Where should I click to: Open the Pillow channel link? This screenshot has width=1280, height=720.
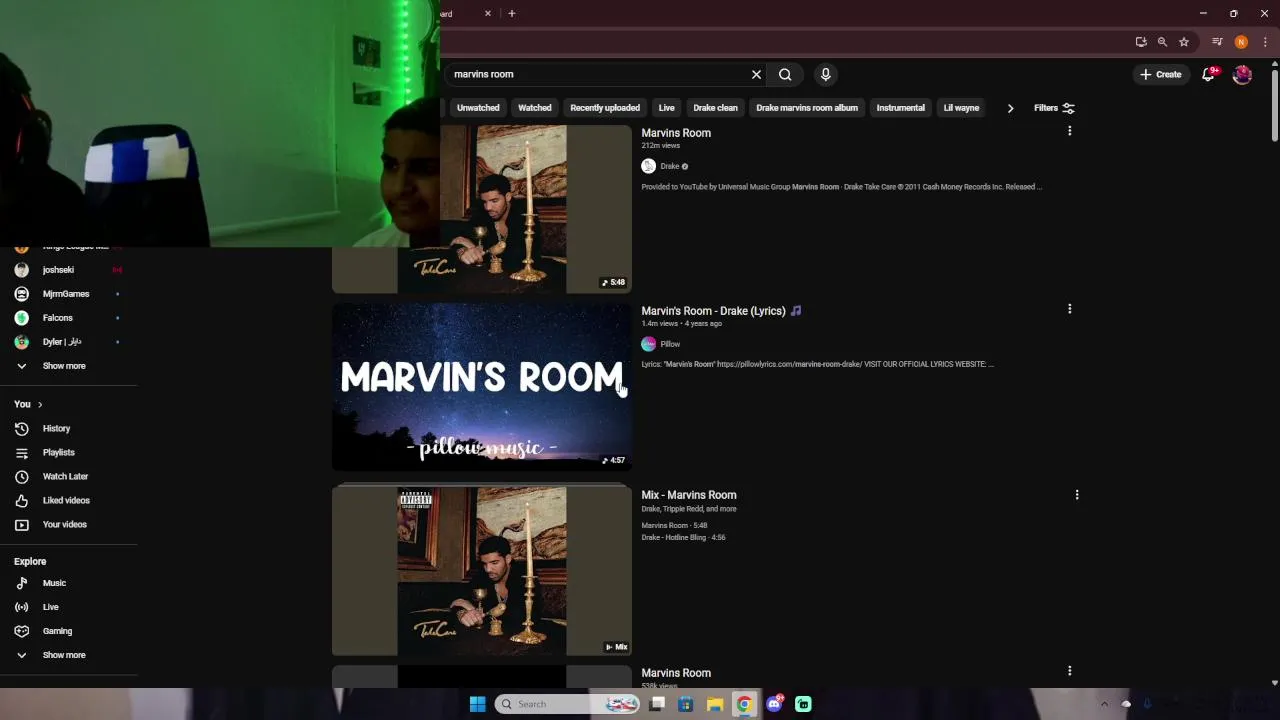coord(670,344)
